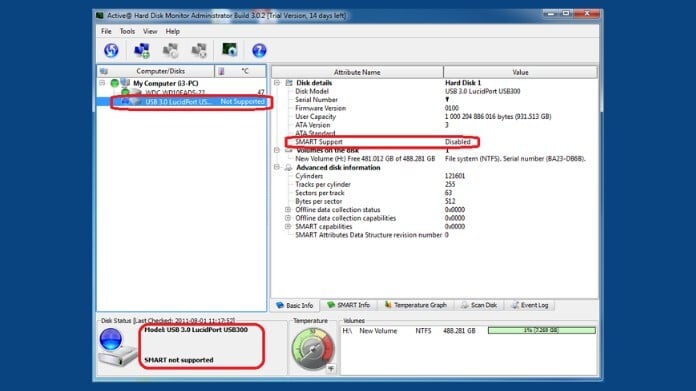This screenshot has width=696, height=391.
Task: Click the green volume usage bar
Action: pyautogui.click(x=542, y=330)
